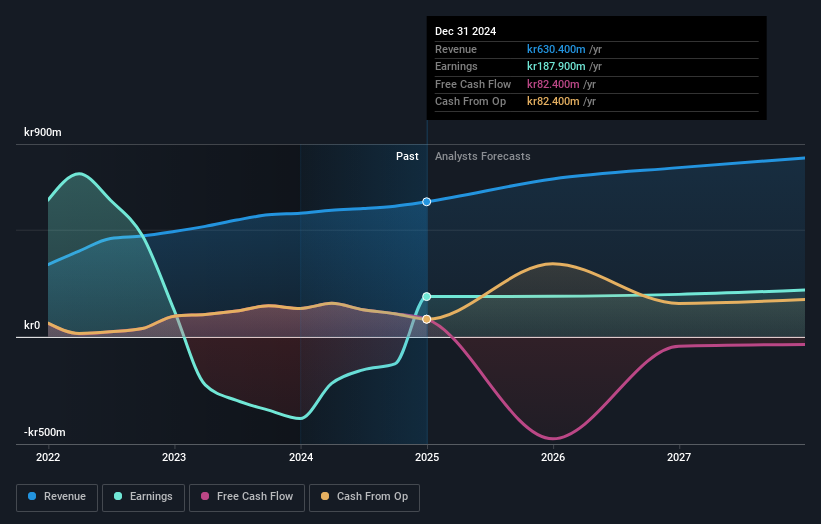821x524 pixels.
Task: Click the 2026 x-axis label
Action: (x=553, y=457)
